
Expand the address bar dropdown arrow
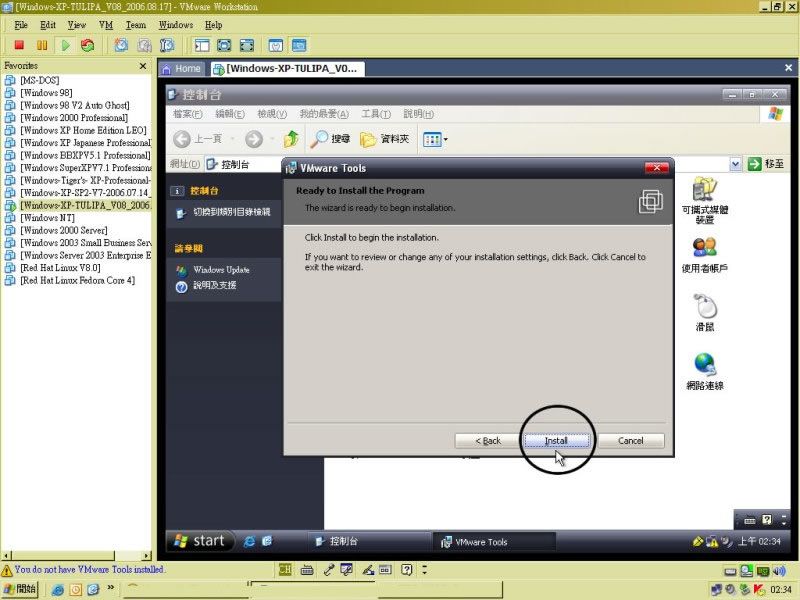point(735,164)
